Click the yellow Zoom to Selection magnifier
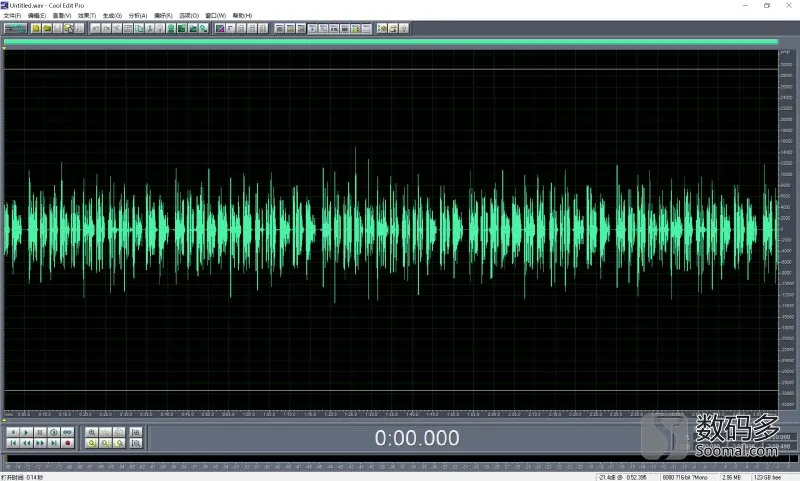This screenshot has width=800, height=481. 91,443
